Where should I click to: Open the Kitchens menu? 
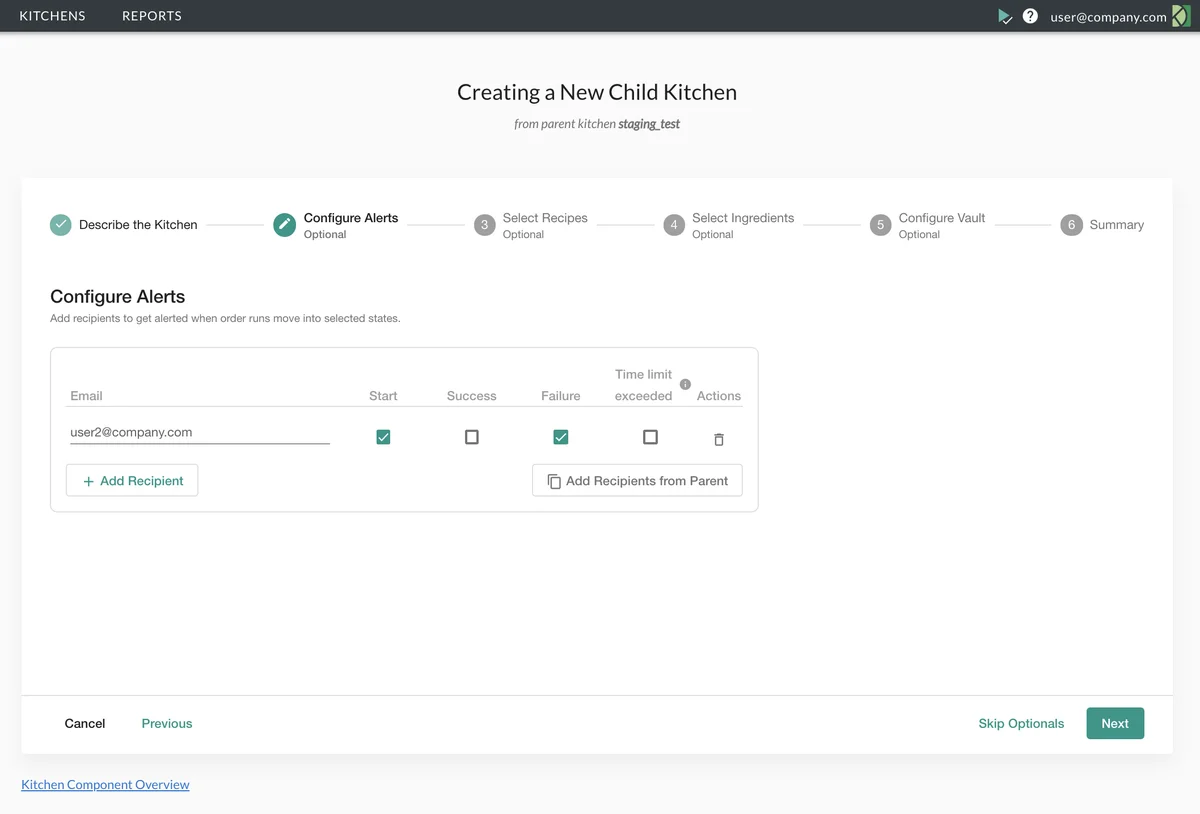(52, 16)
